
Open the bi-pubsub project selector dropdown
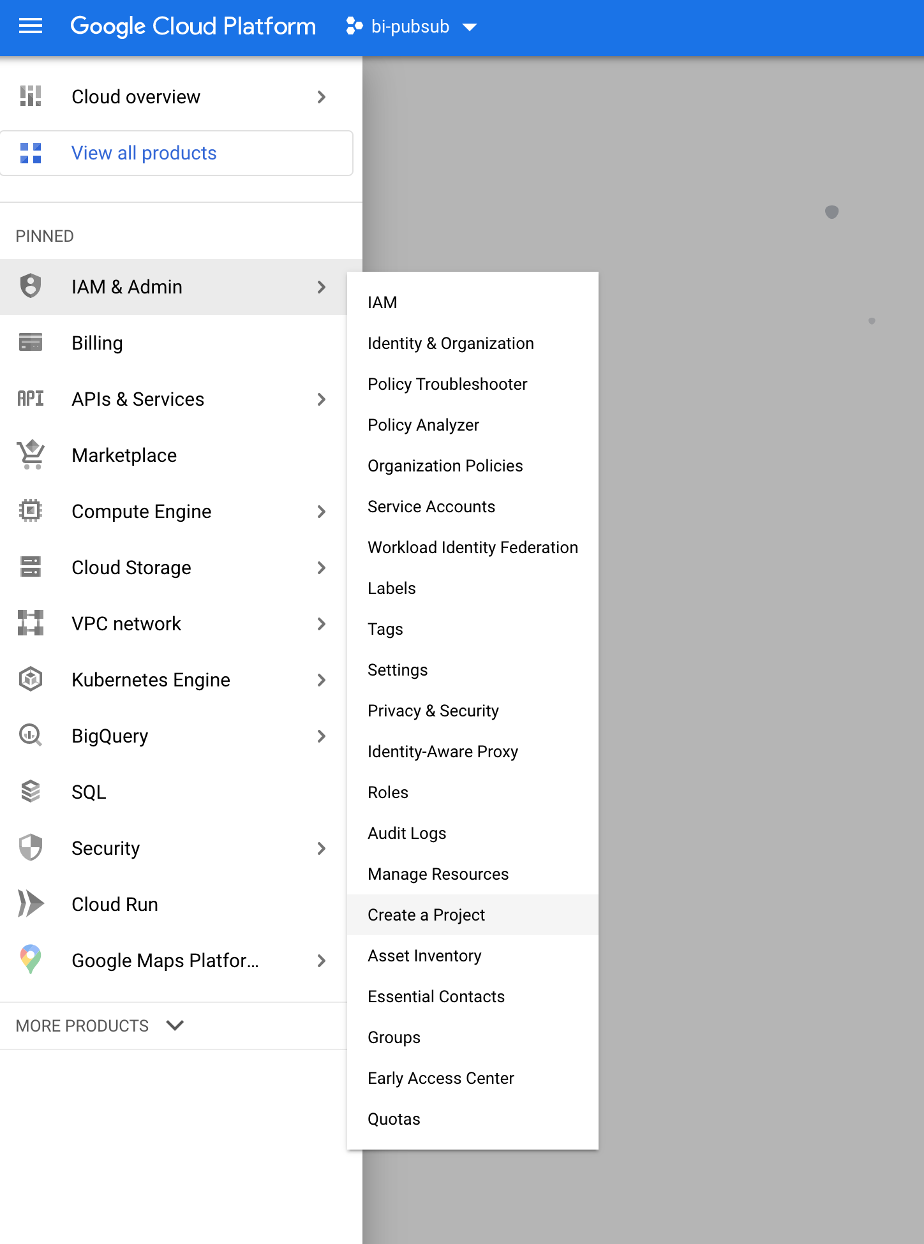point(412,27)
